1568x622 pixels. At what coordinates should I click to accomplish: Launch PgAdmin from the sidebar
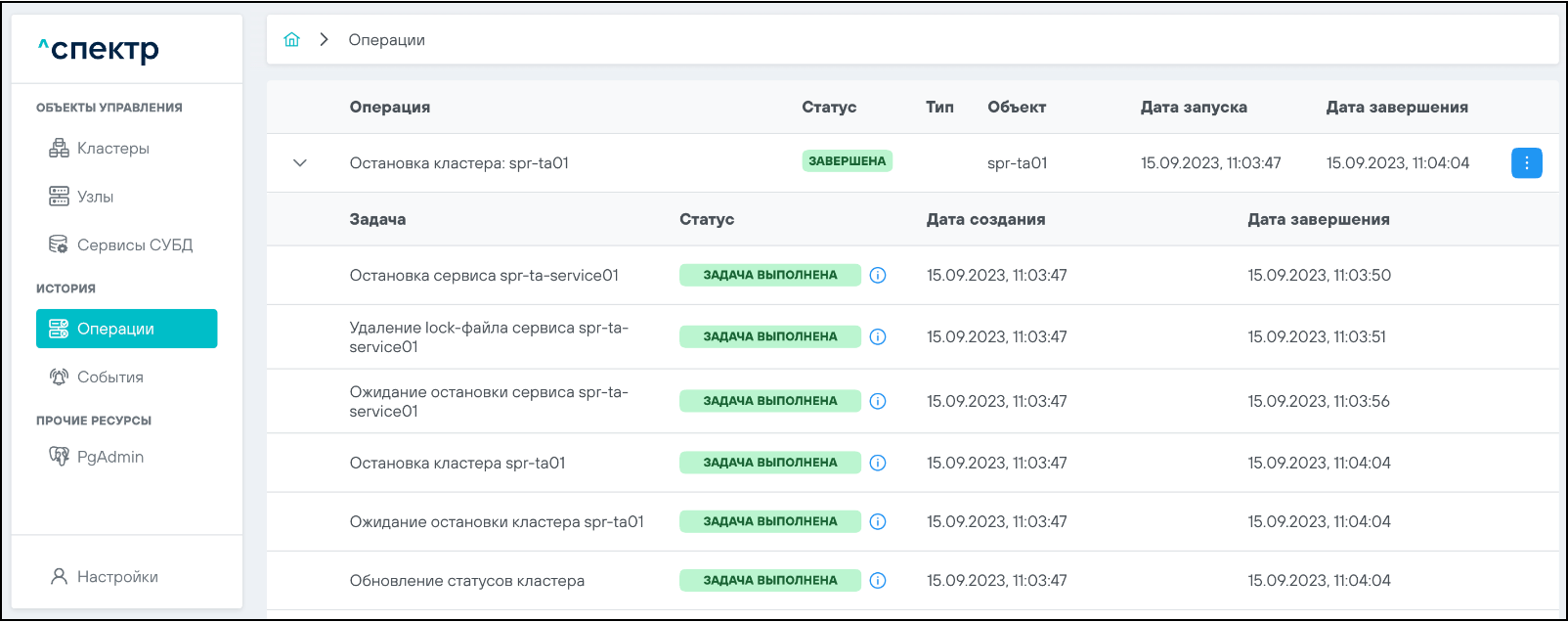click(109, 457)
